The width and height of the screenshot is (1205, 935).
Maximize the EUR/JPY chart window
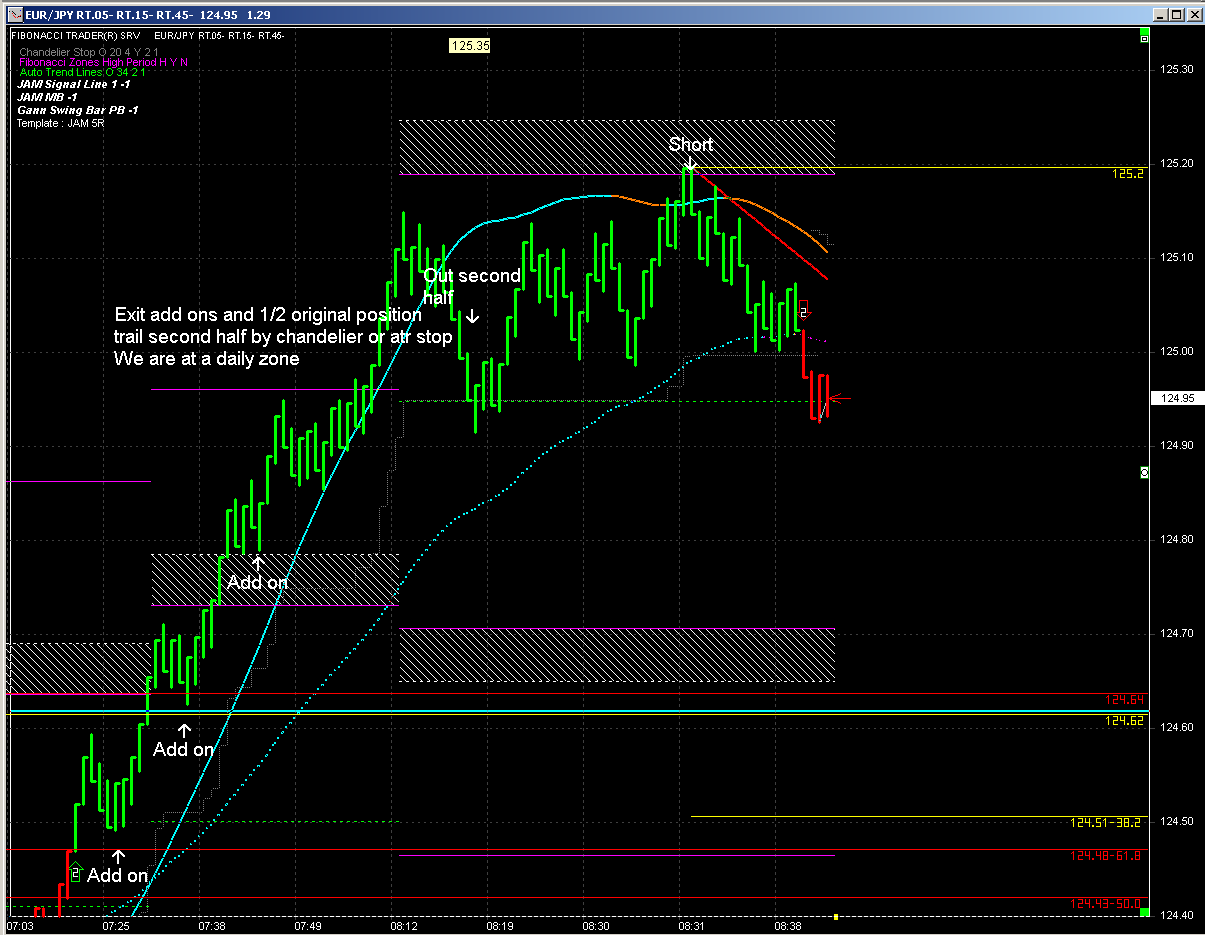click(1175, 14)
